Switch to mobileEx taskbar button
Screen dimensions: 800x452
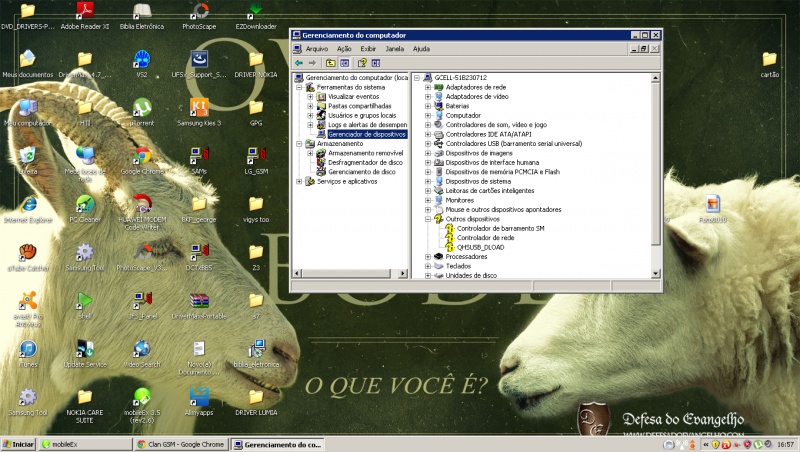pos(85,444)
